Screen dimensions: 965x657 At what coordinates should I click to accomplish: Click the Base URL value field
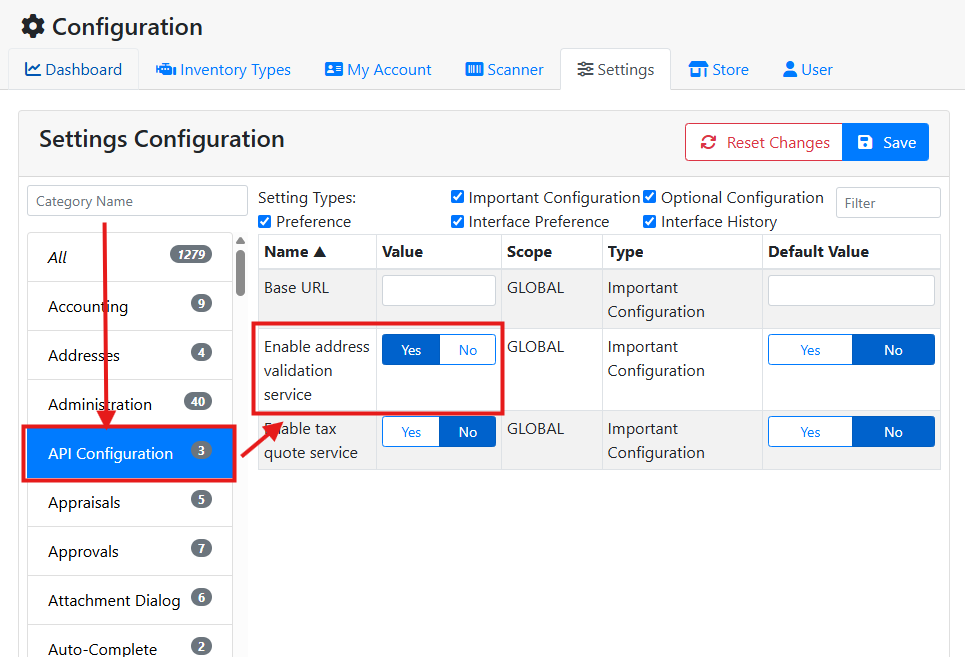click(438, 290)
